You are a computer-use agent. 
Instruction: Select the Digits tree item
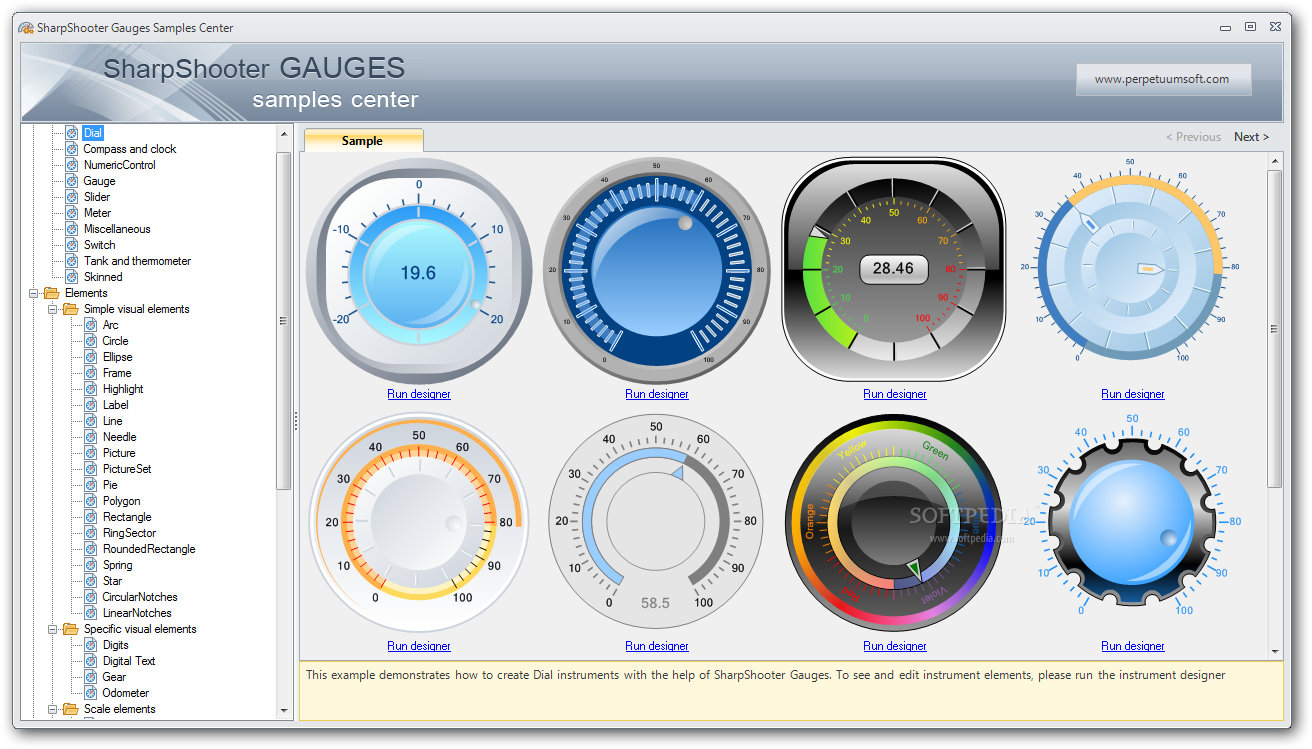pyautogui.click(x=115, y=645)
